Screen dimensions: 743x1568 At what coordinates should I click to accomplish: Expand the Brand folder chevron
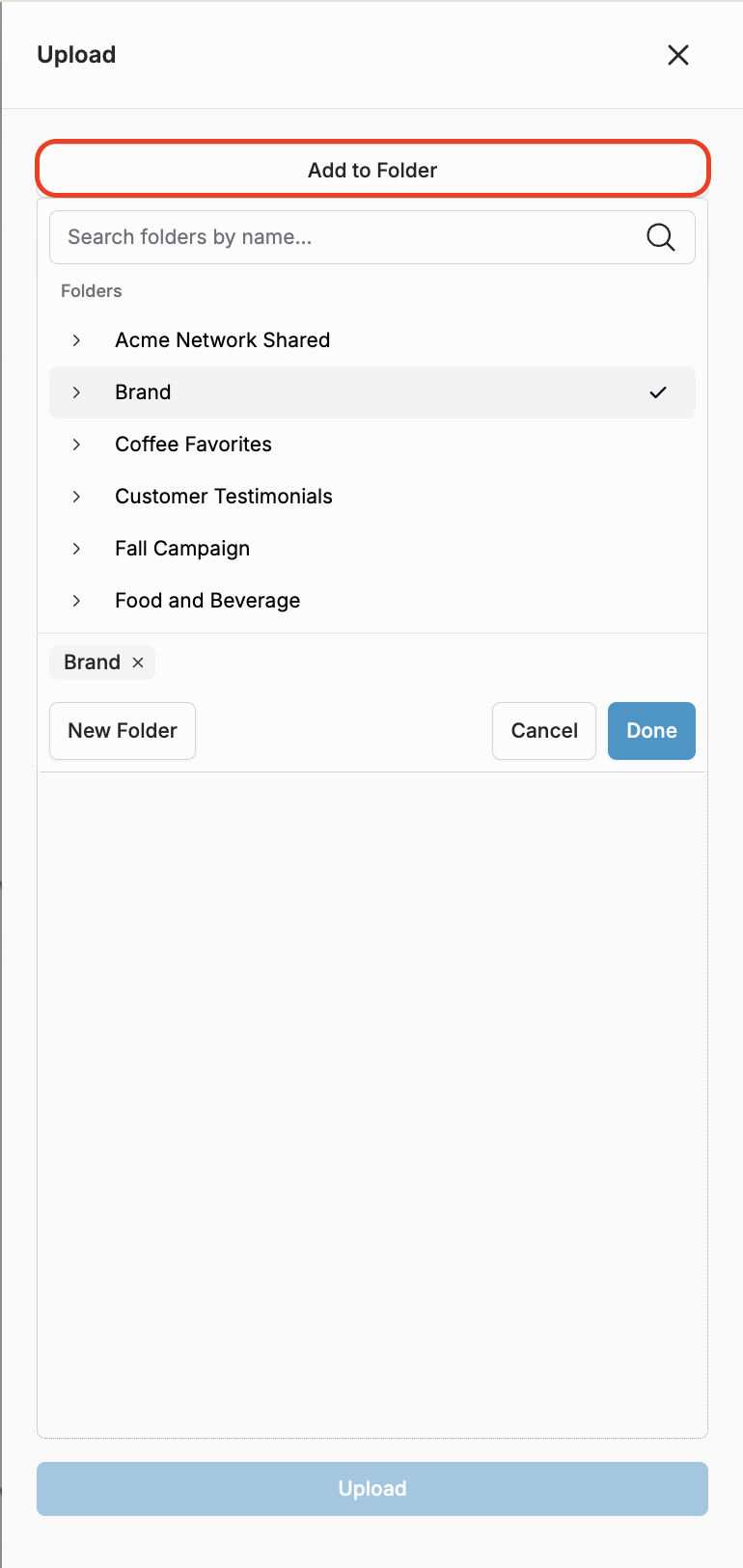coord(76,392)
